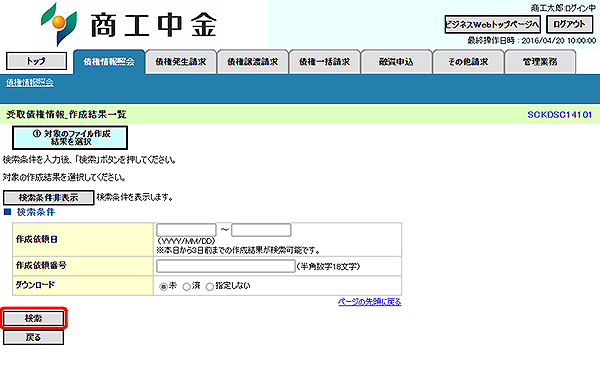Click the screen ID SCKDSC14101 text
Viewport: 600px width, 384px height.
(x=559, y=115)
